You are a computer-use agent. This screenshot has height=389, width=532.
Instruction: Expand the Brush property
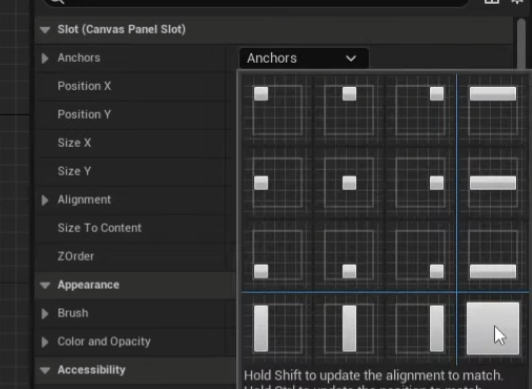click(x=45, y=314)
